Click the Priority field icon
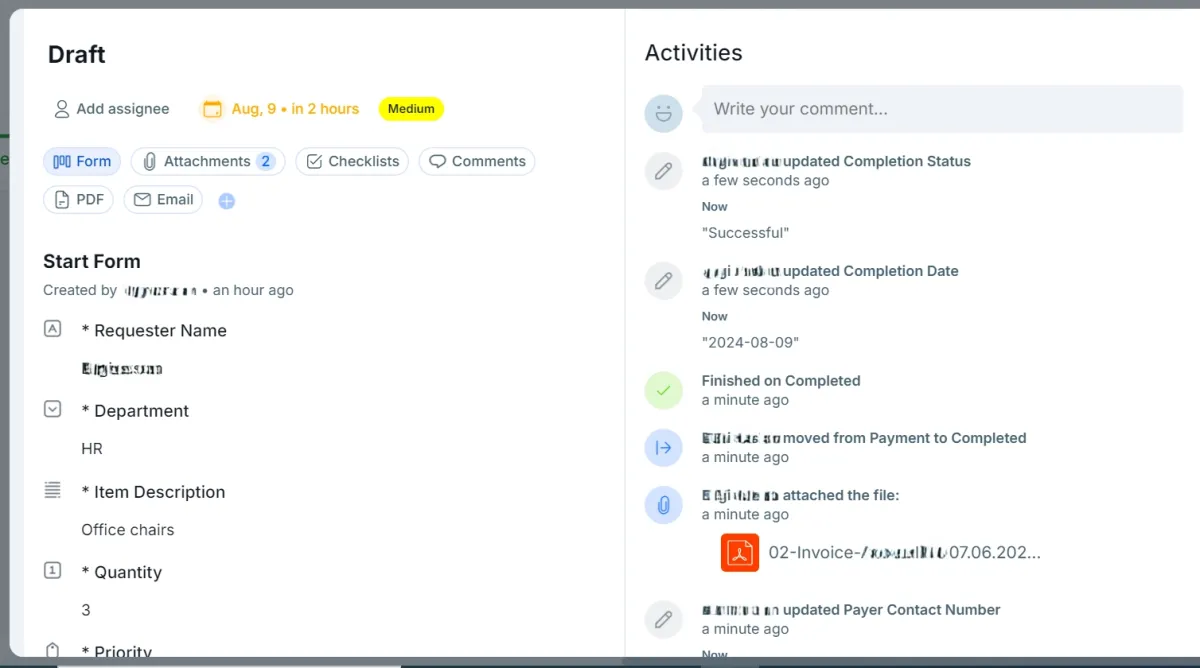The image size is (1200, 668). (53, 650)
